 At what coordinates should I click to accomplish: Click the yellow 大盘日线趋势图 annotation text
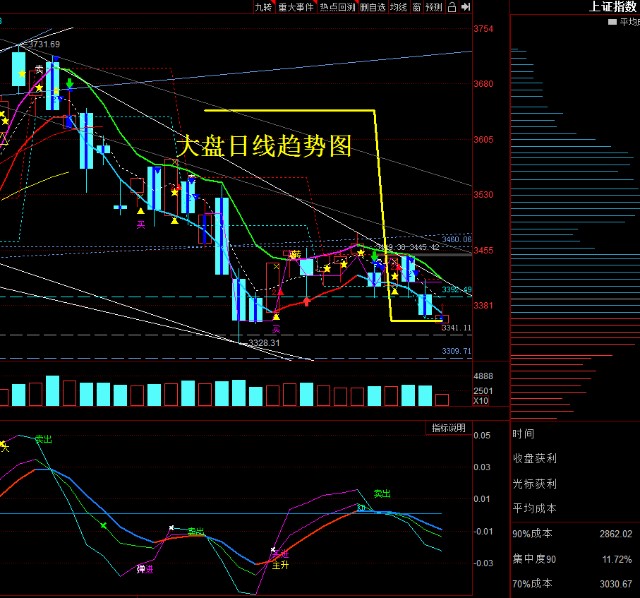[x=264, y=146]
